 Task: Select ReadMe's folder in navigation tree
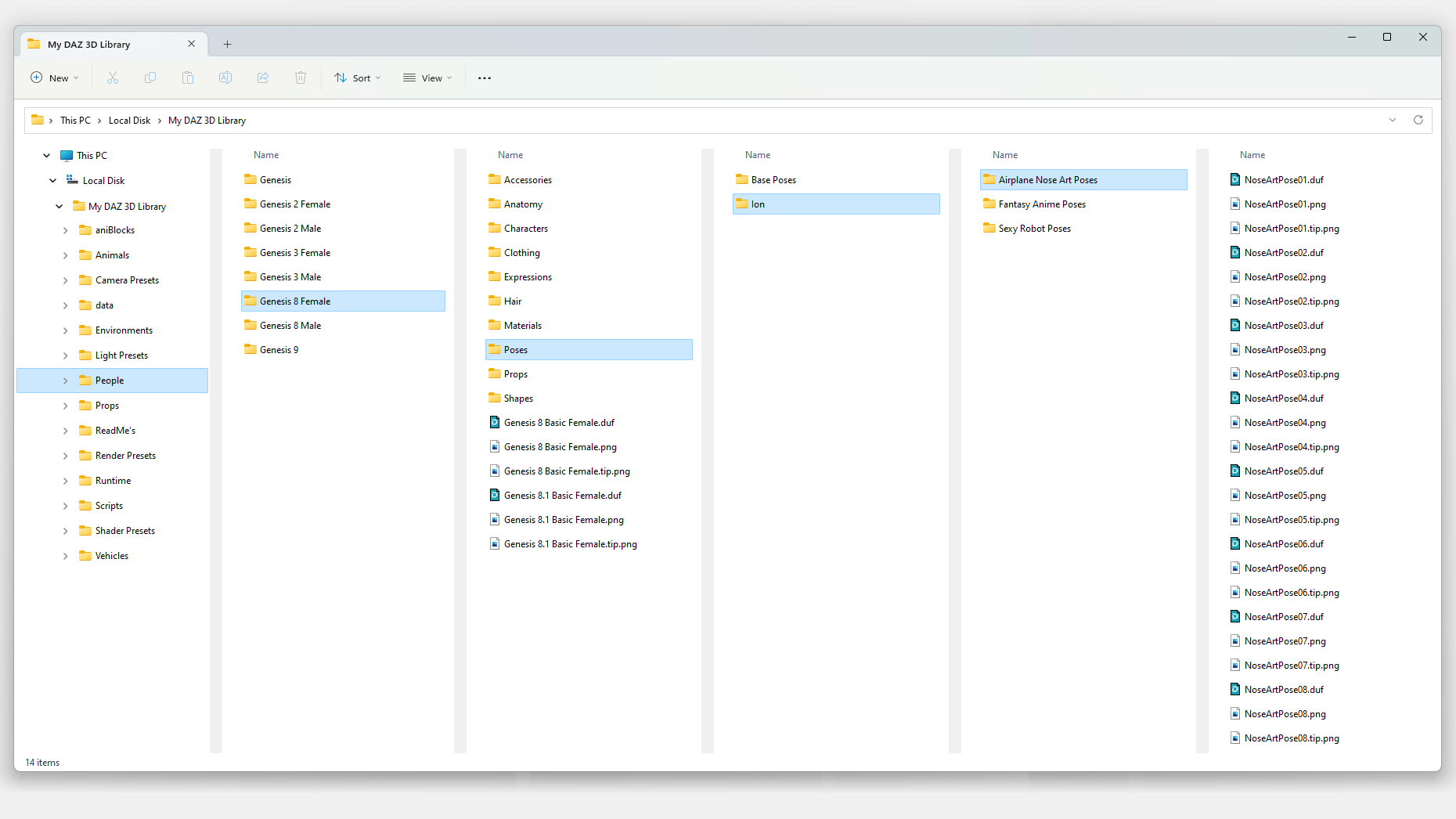115,431
